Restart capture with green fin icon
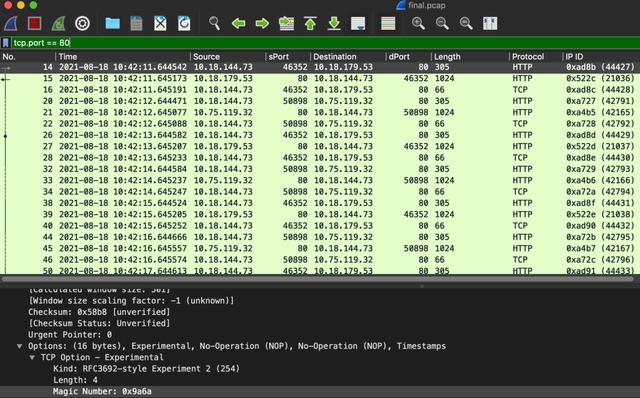This screenshot has width=640, height=398. (x=58, y=23)
